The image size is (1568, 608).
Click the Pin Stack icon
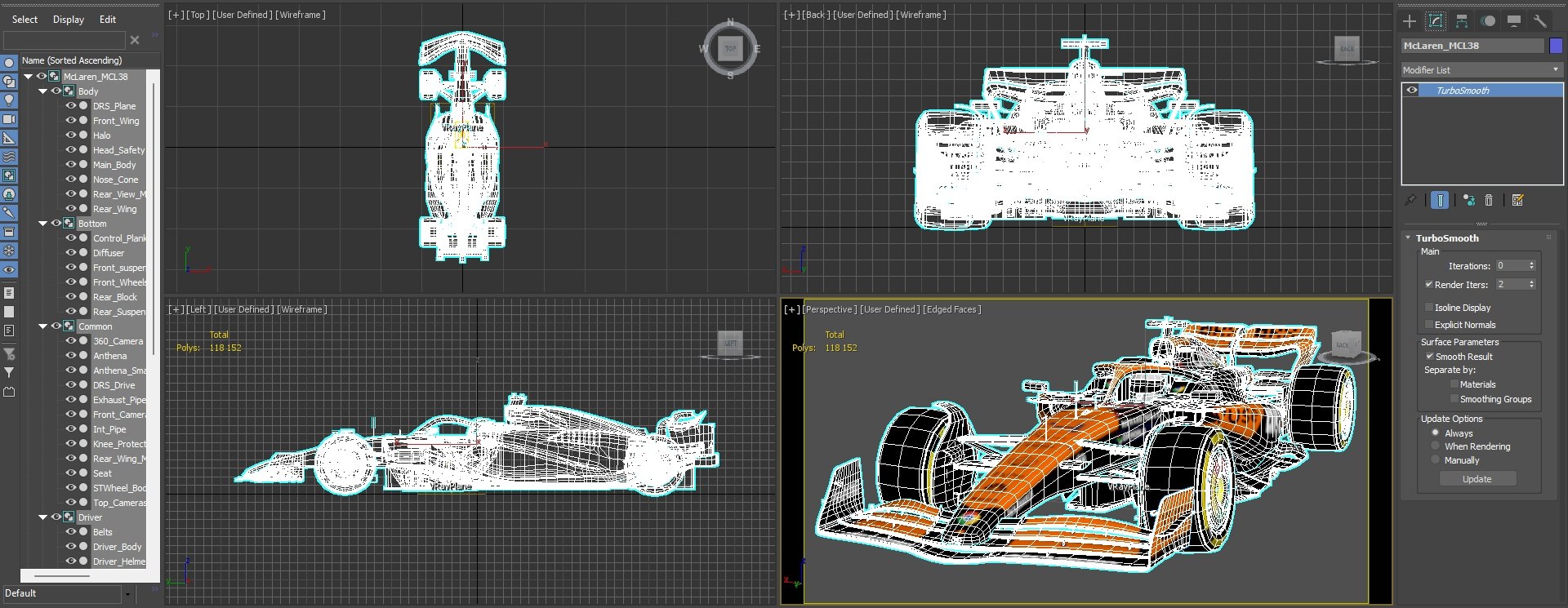pyautogui.click(x=1410, y=200)
